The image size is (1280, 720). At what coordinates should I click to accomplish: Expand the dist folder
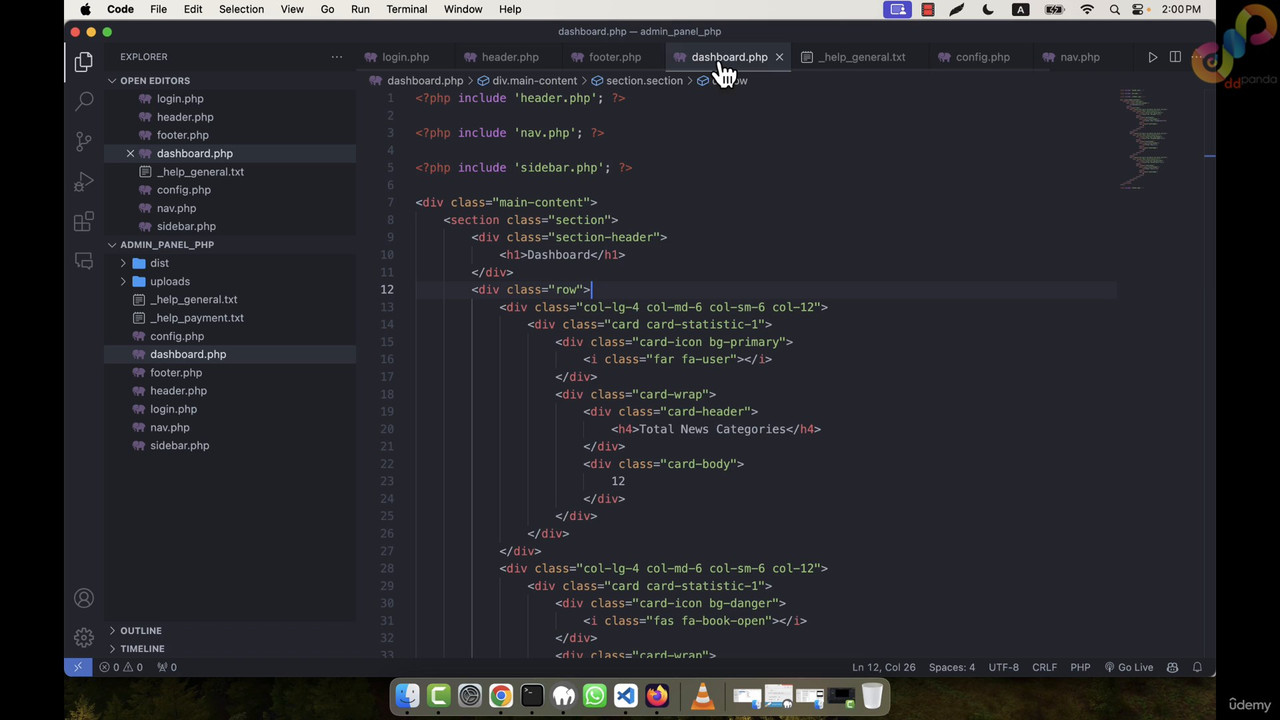(x=159, y=263)
